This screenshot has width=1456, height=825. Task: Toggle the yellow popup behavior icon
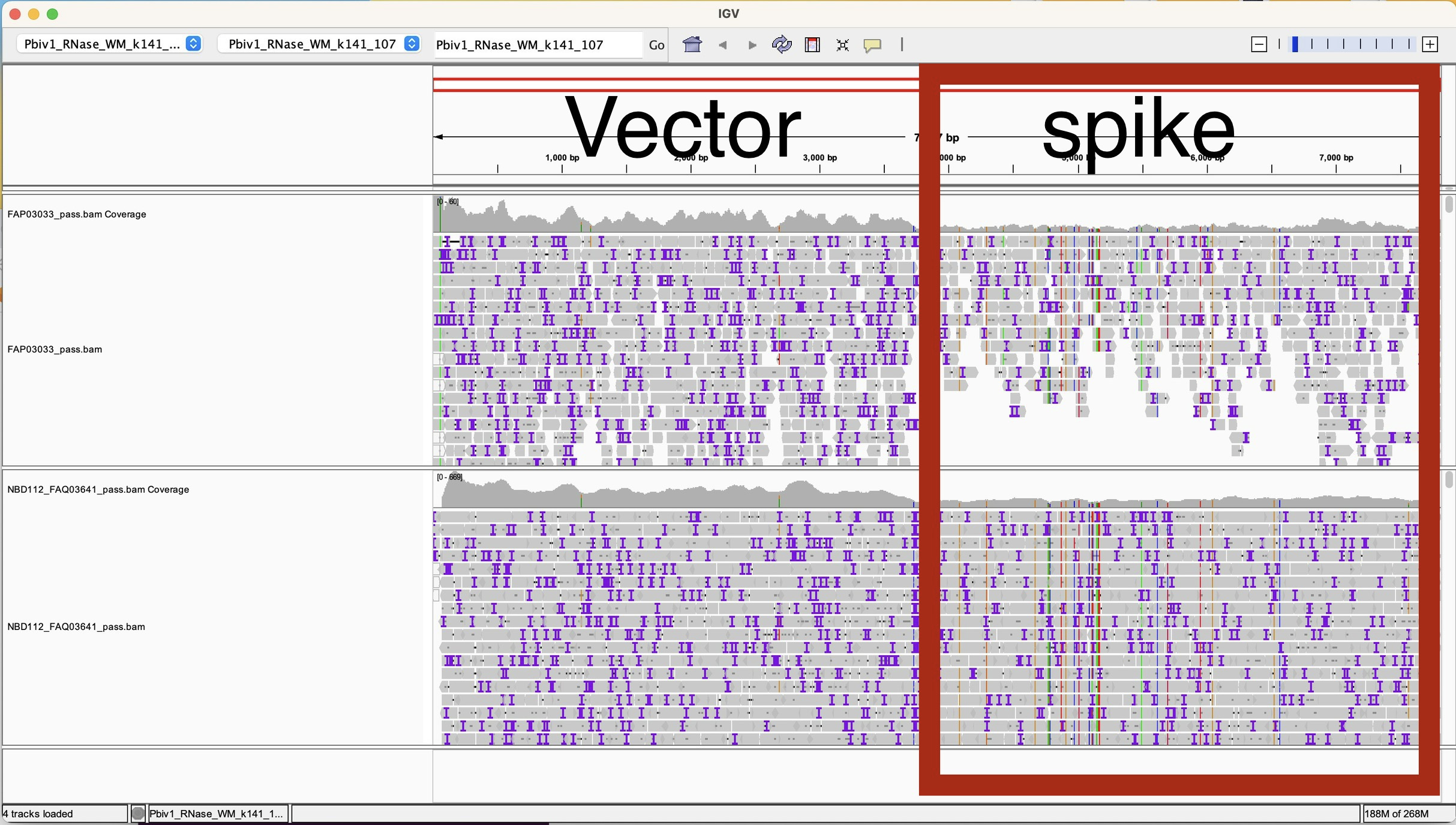(872, 45)
